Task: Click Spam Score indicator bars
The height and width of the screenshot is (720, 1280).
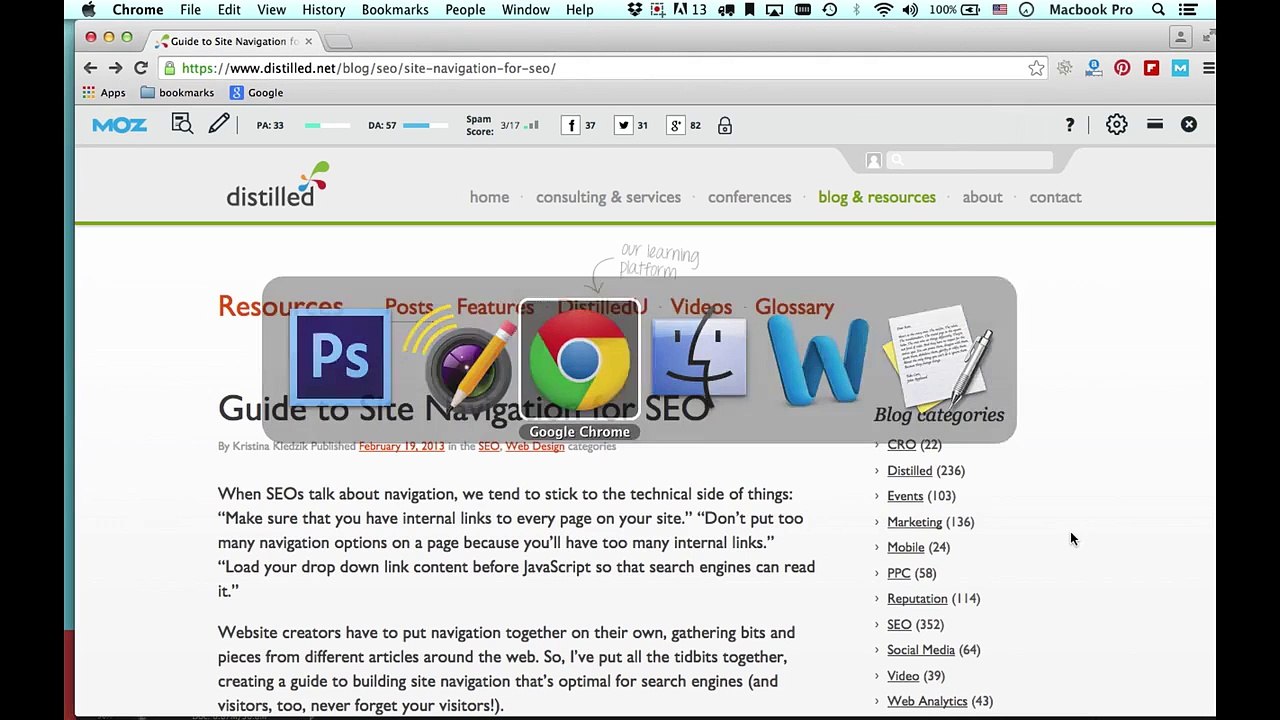Action: click(x=532, y=126)
